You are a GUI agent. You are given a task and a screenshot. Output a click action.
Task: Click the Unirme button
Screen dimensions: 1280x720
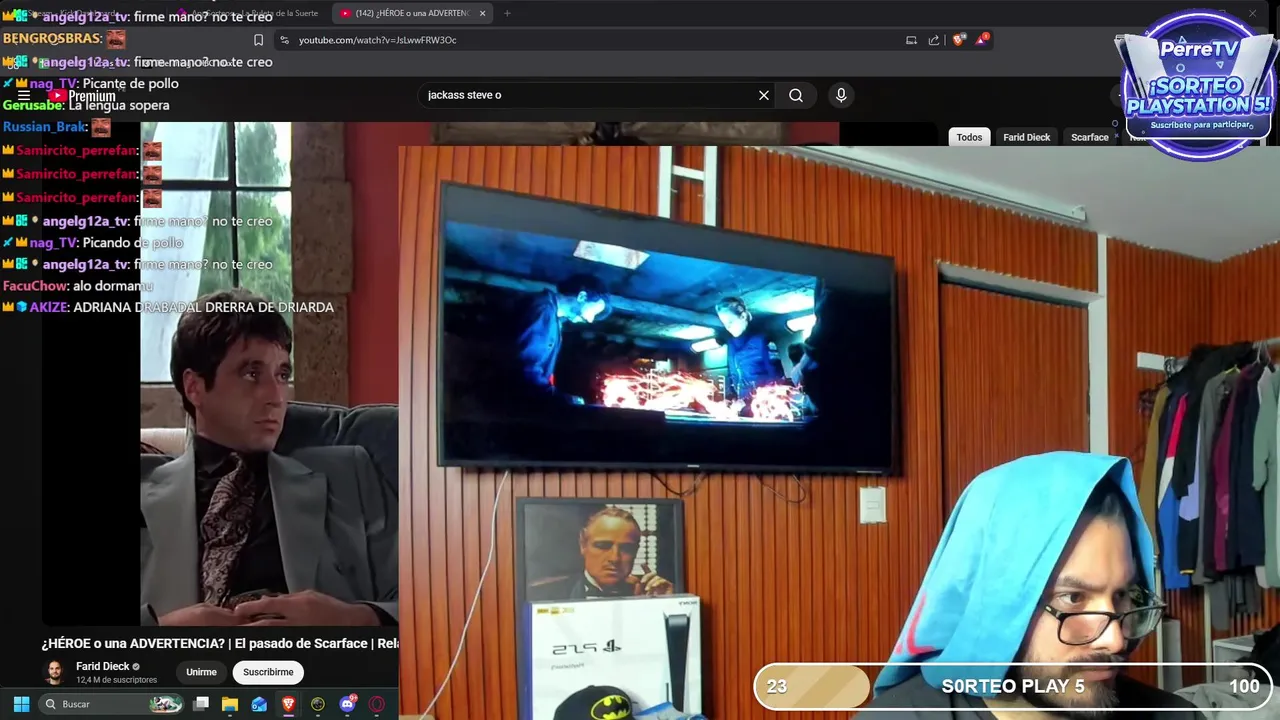click(x=201, y=672)
